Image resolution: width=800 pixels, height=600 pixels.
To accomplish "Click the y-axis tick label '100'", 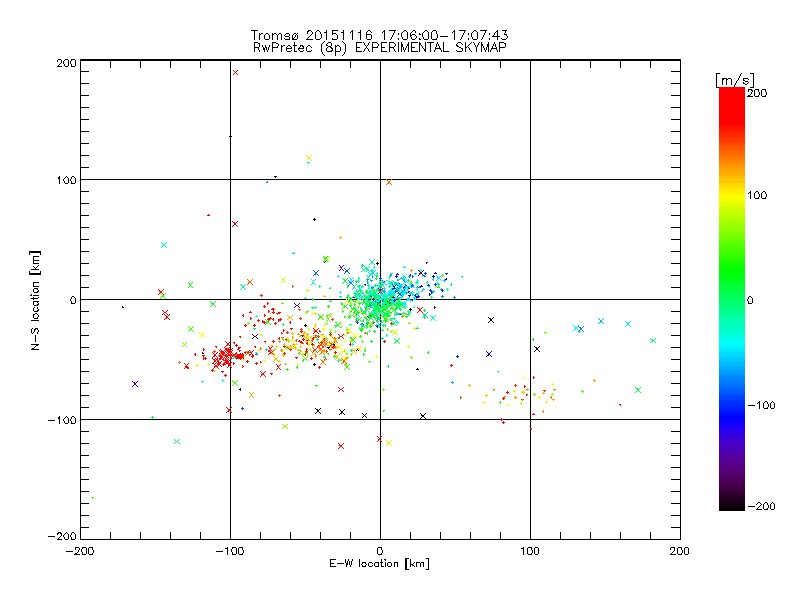I will 67,180.
